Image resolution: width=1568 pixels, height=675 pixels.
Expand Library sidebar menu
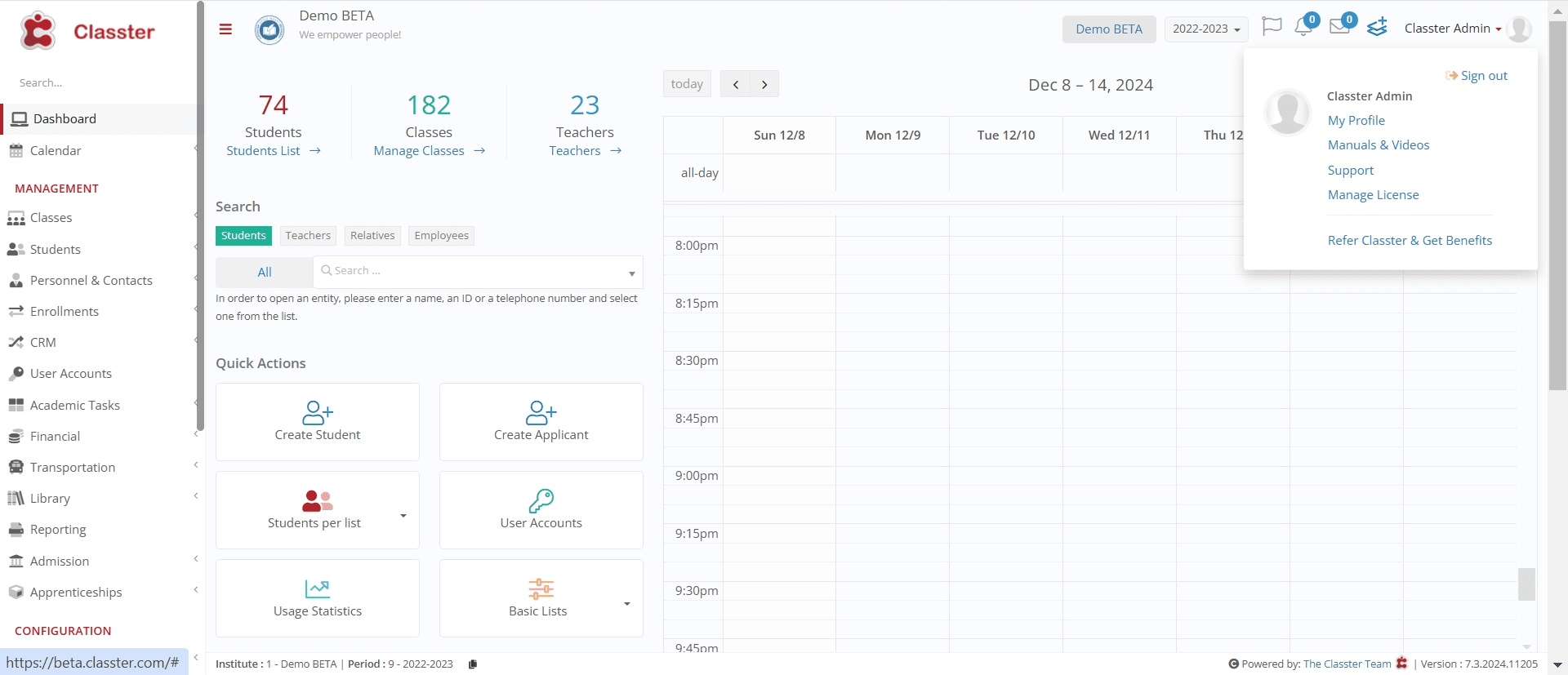98,499
